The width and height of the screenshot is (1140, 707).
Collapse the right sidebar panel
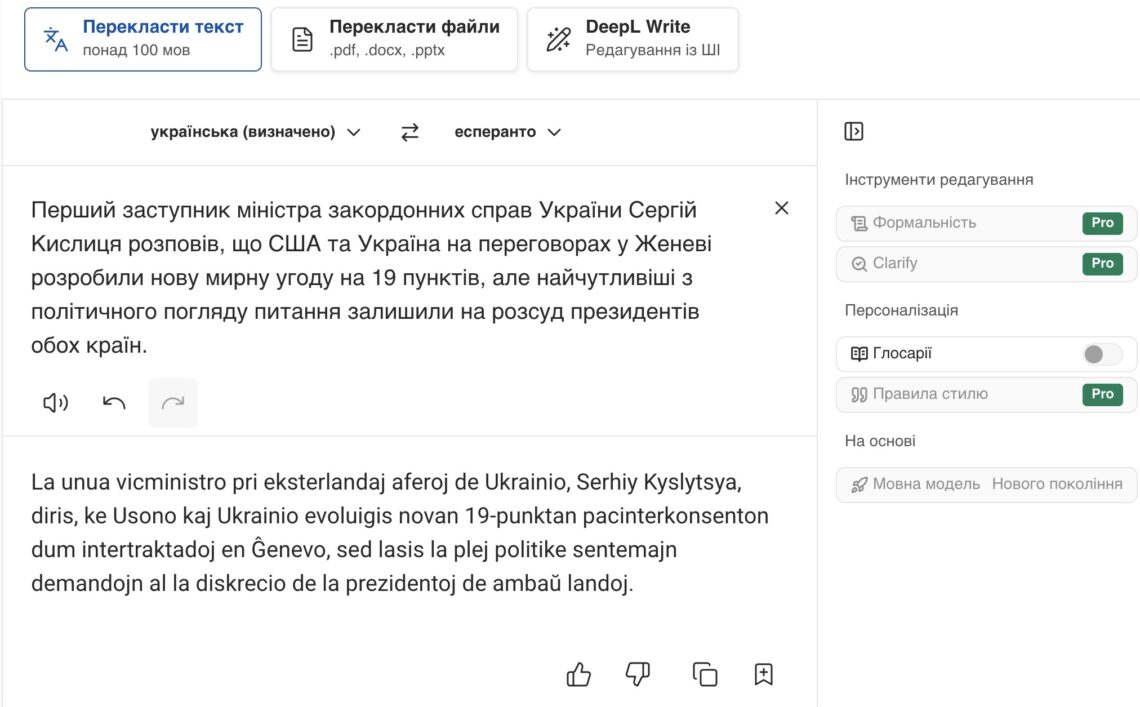pyautogui.click(x=854, y=132)
